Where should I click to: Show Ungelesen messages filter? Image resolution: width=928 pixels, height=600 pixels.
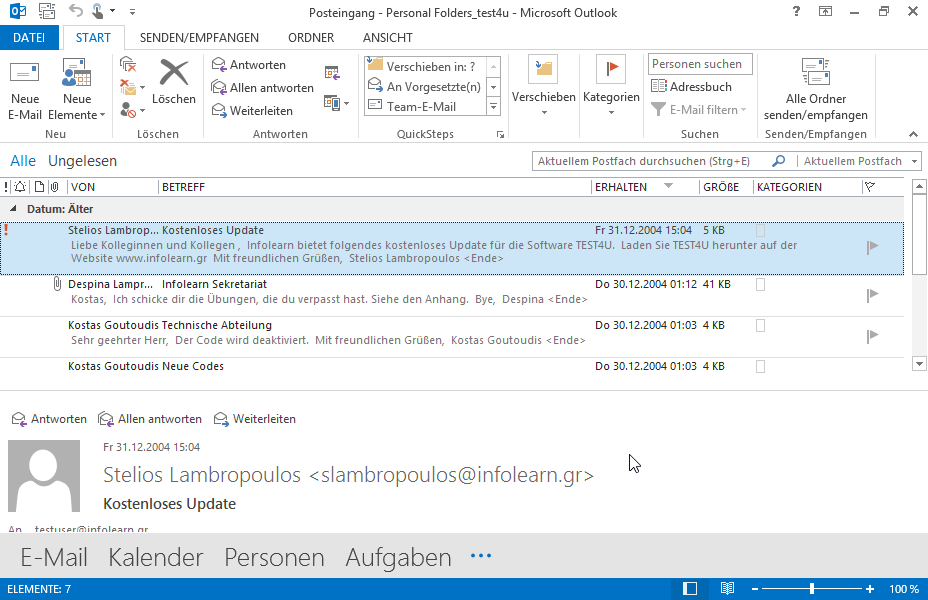click(x=82, y=160)
